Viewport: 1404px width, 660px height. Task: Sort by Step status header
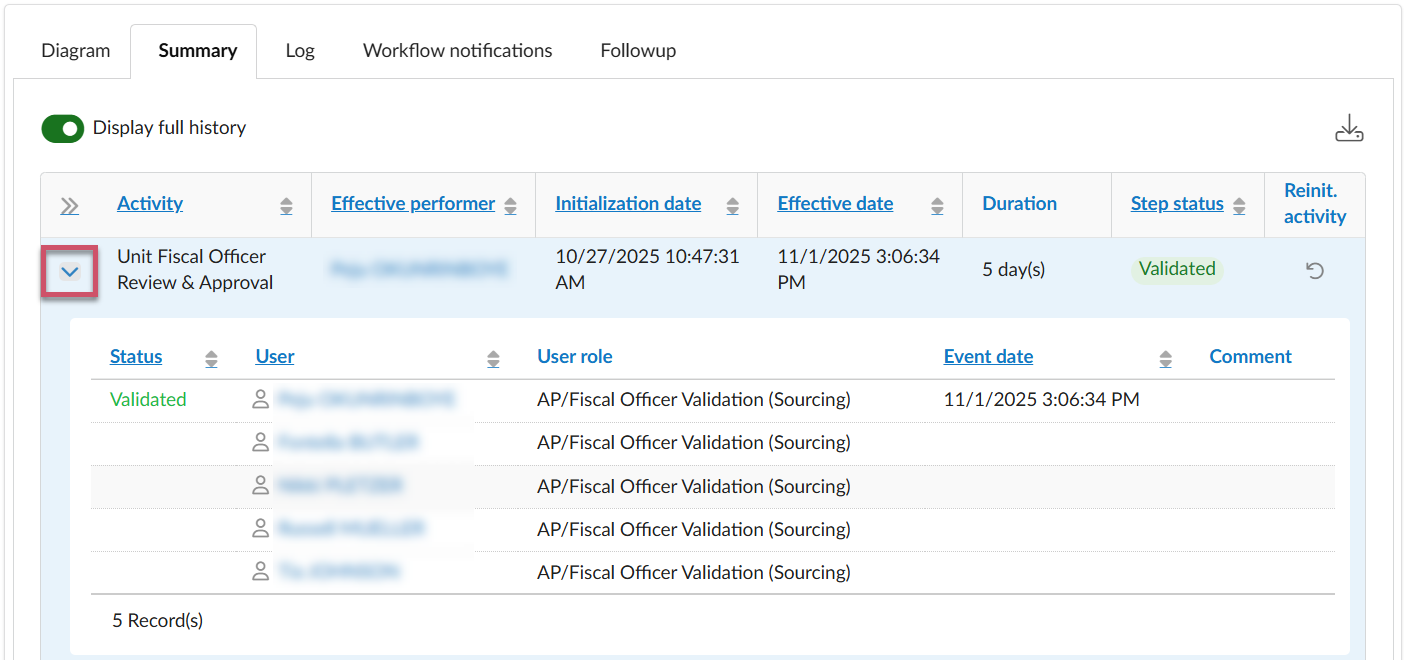click(1177, 203)
